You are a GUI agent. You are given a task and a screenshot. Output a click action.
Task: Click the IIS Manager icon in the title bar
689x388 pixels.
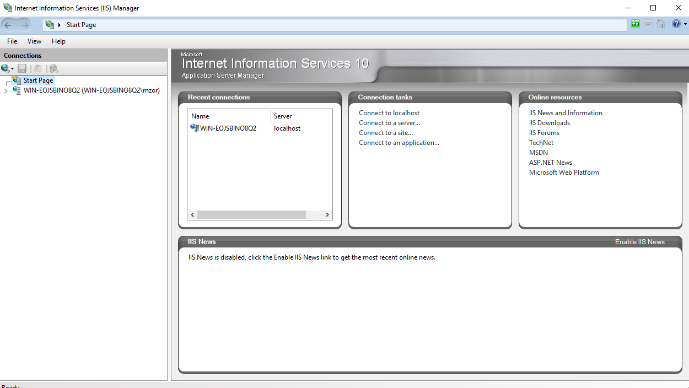pos(7,7)
